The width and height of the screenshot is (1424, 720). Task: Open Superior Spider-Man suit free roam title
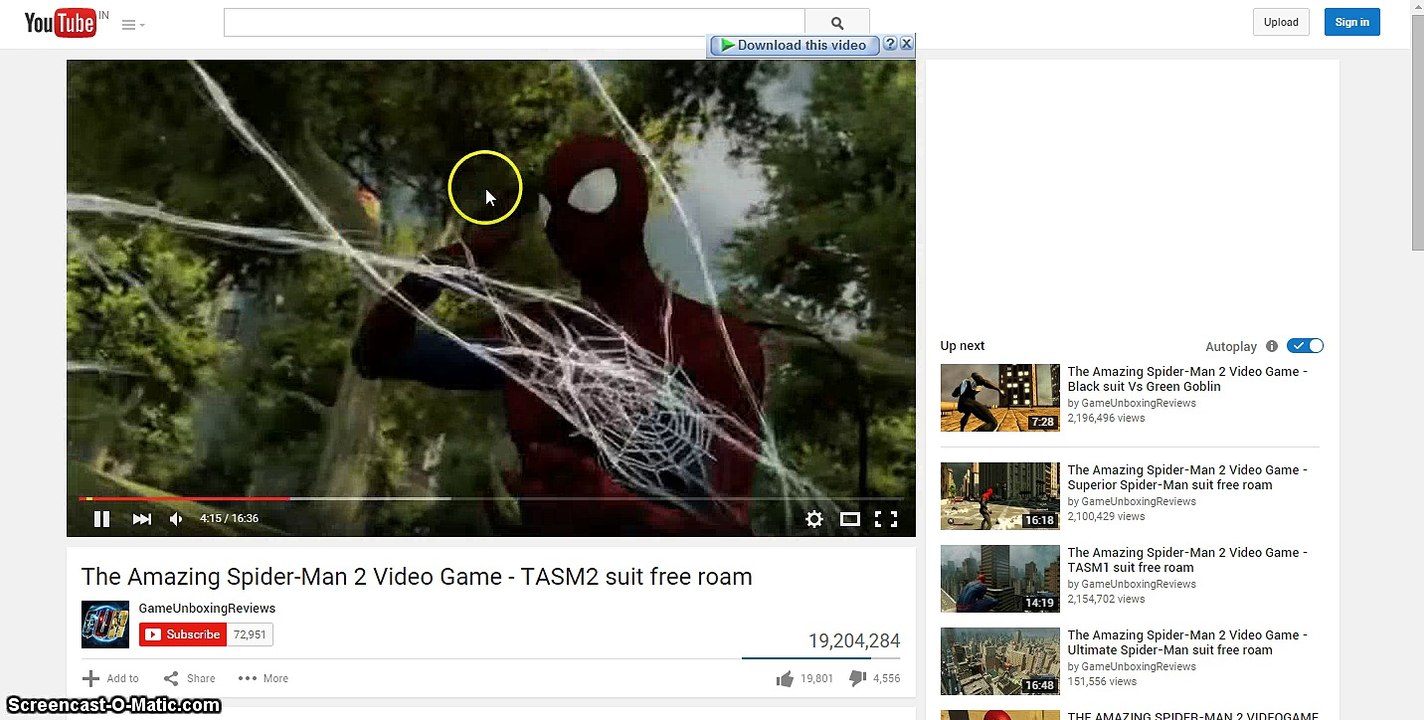point(1187,477)
